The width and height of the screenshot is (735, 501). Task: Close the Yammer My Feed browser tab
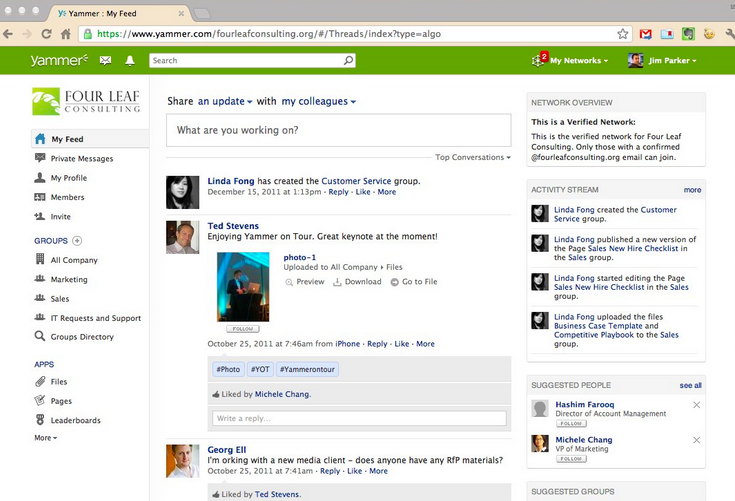[x=181, y=14]
